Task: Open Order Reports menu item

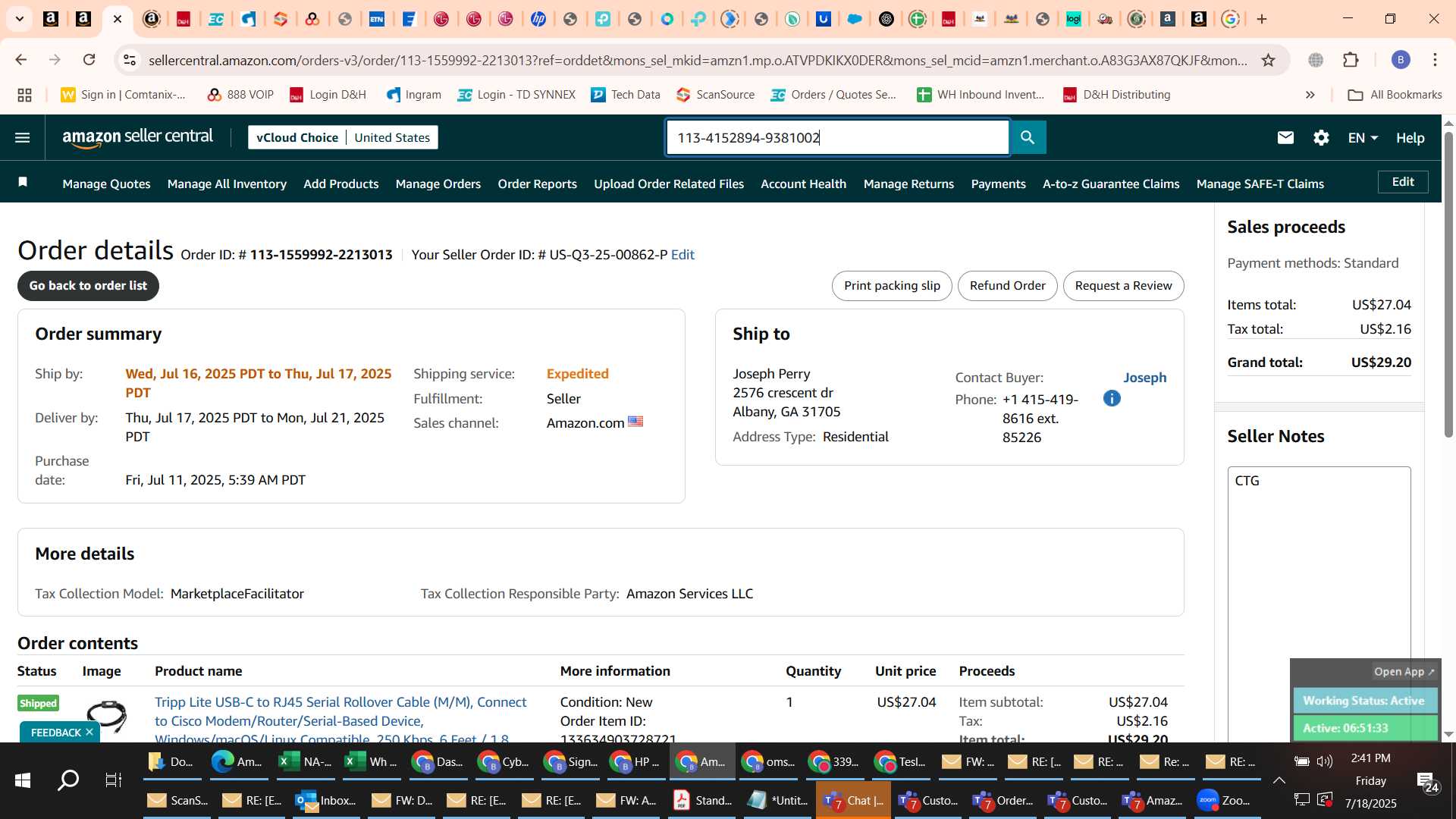Action: point(537,184)
